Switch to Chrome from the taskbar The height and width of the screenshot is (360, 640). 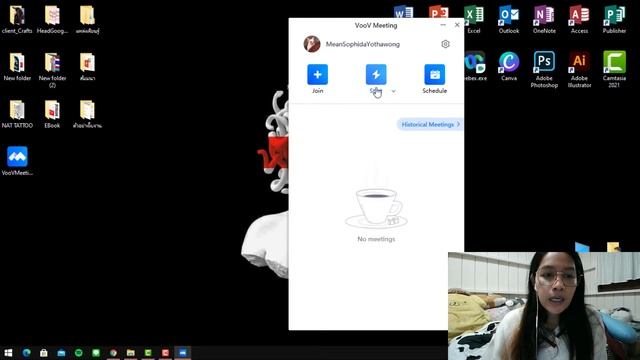coord(113,353)
